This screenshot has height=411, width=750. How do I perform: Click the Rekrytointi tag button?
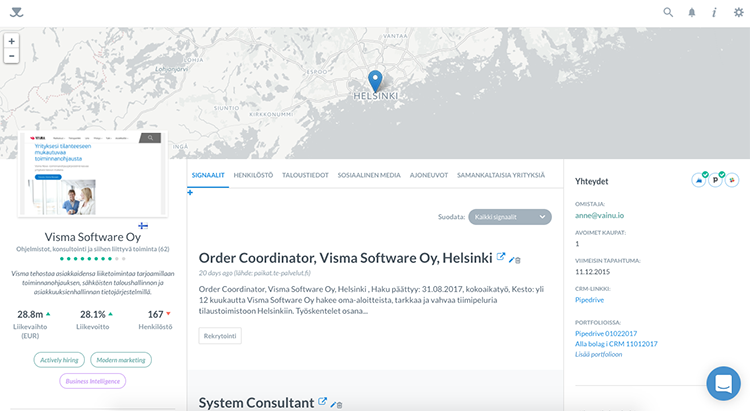(220, 336)
